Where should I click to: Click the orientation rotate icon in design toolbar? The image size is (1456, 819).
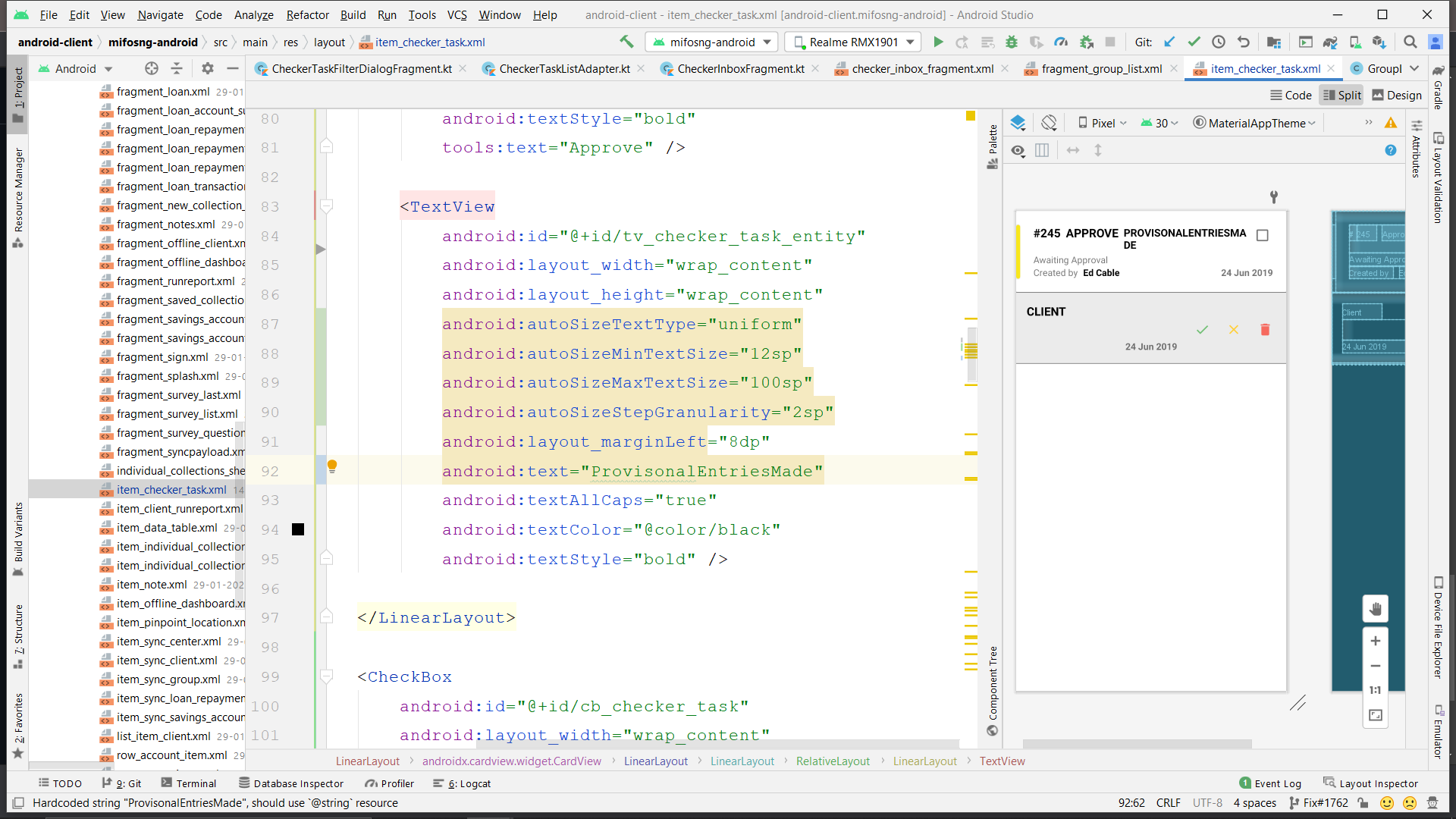[1049, 123]
